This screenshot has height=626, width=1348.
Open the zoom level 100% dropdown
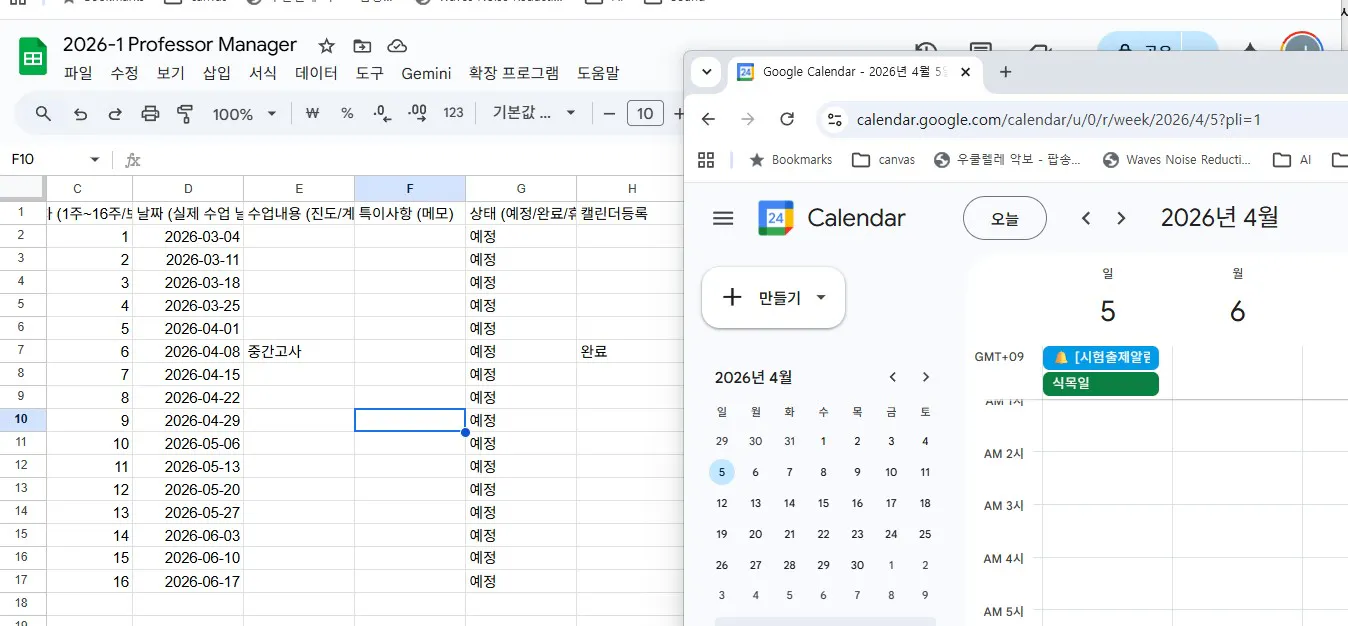pyautogui.click(x=240, y=114)
